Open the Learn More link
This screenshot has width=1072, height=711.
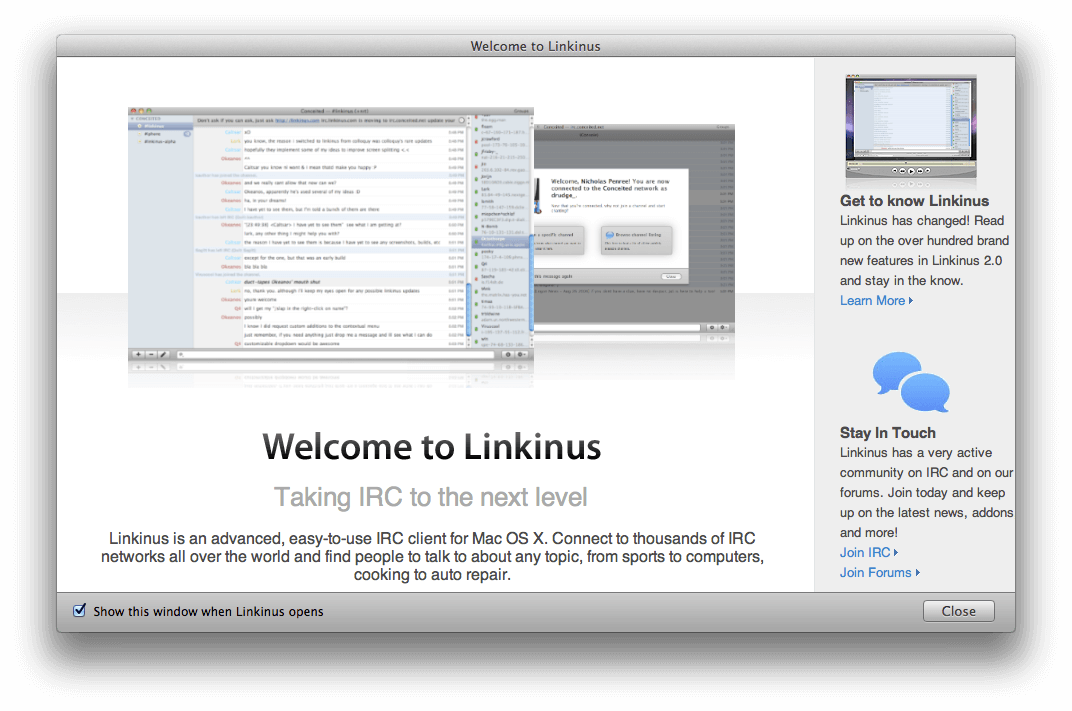tap(872, 301)
